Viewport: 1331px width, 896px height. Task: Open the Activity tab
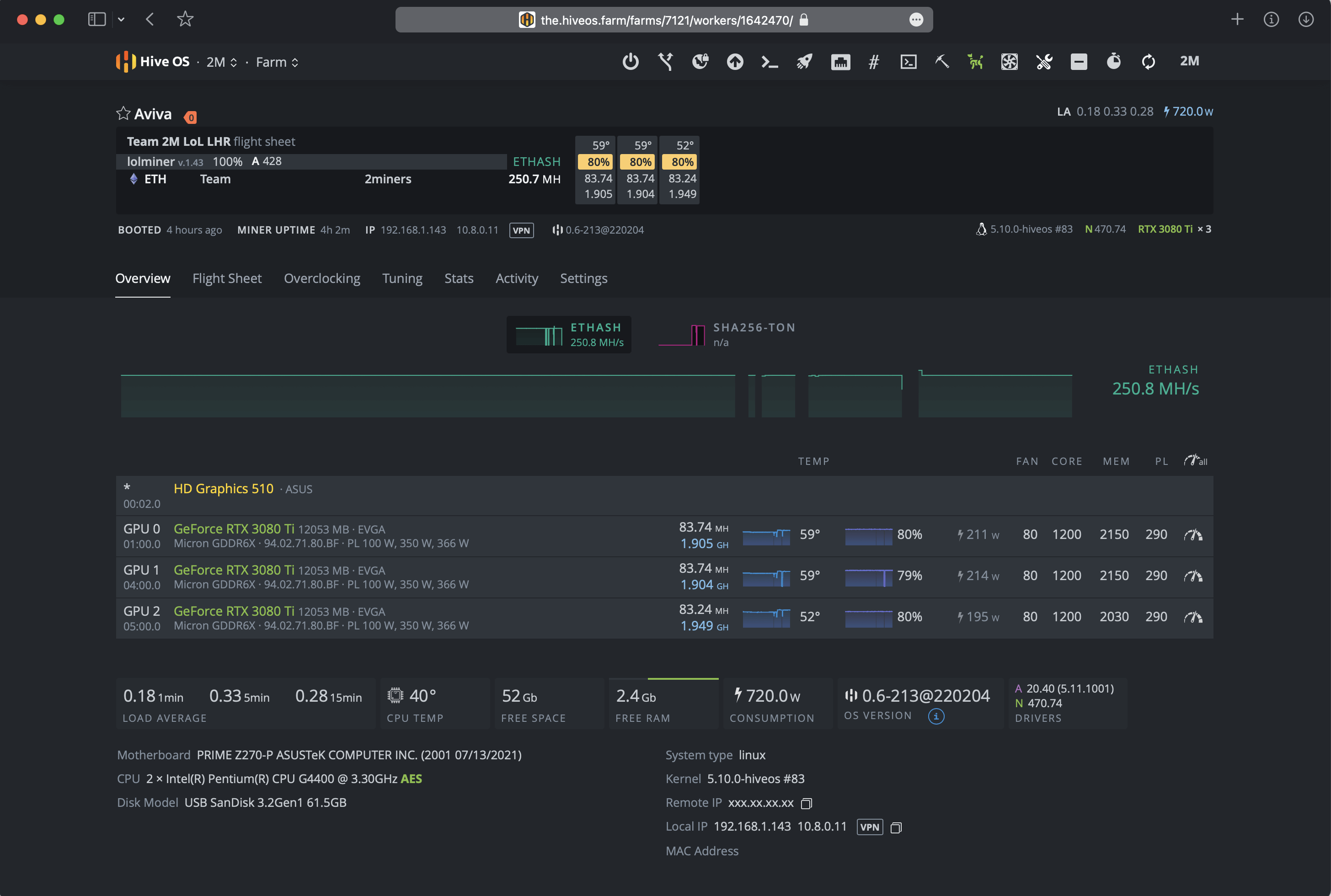pos(517,278)
